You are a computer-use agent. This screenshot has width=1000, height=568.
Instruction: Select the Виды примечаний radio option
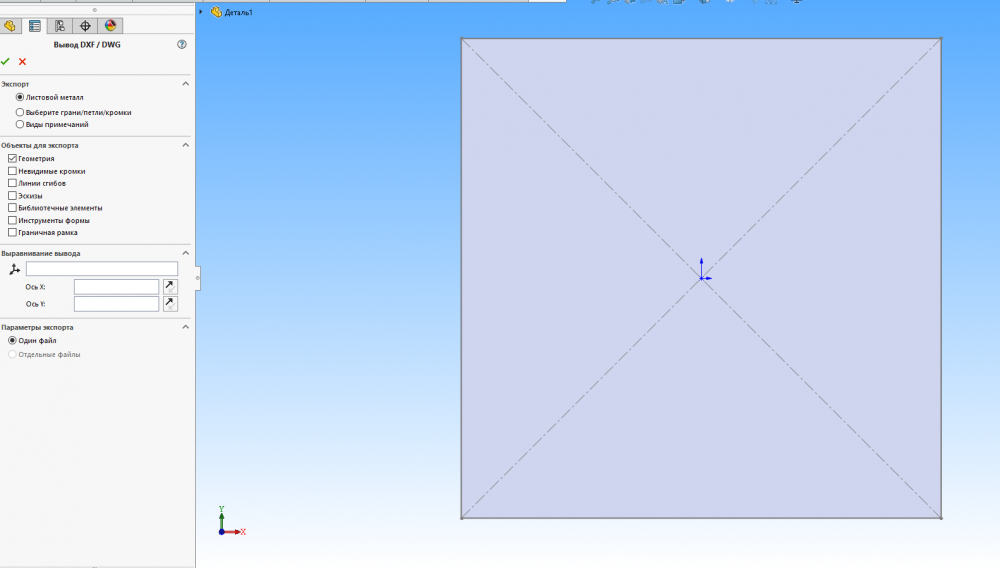click(x=20, y=124)
